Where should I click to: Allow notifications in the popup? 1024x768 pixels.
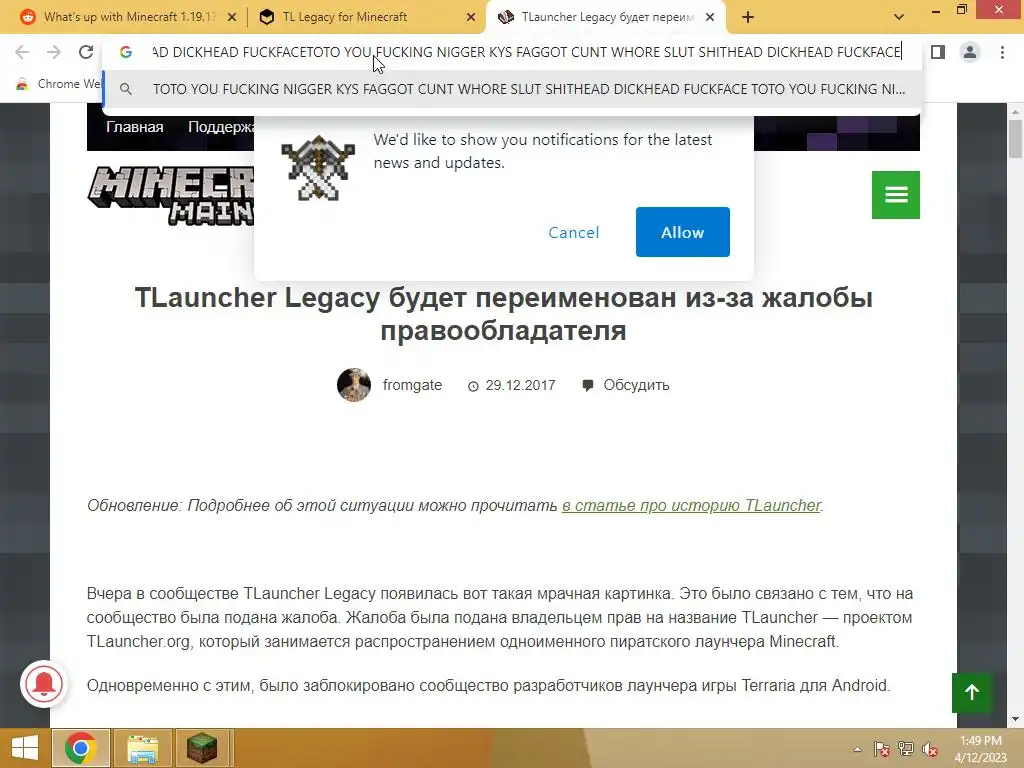pos(682,232)
